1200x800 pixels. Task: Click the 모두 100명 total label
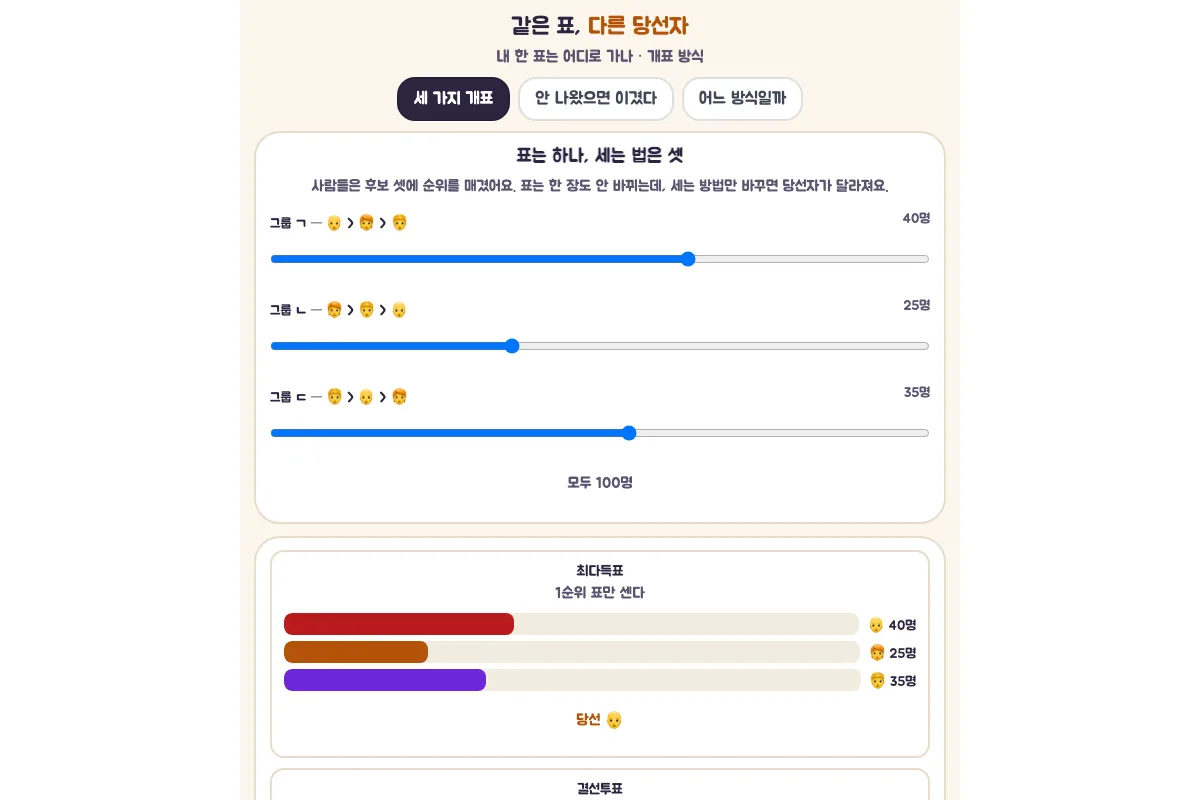click(x=600, y=482)
